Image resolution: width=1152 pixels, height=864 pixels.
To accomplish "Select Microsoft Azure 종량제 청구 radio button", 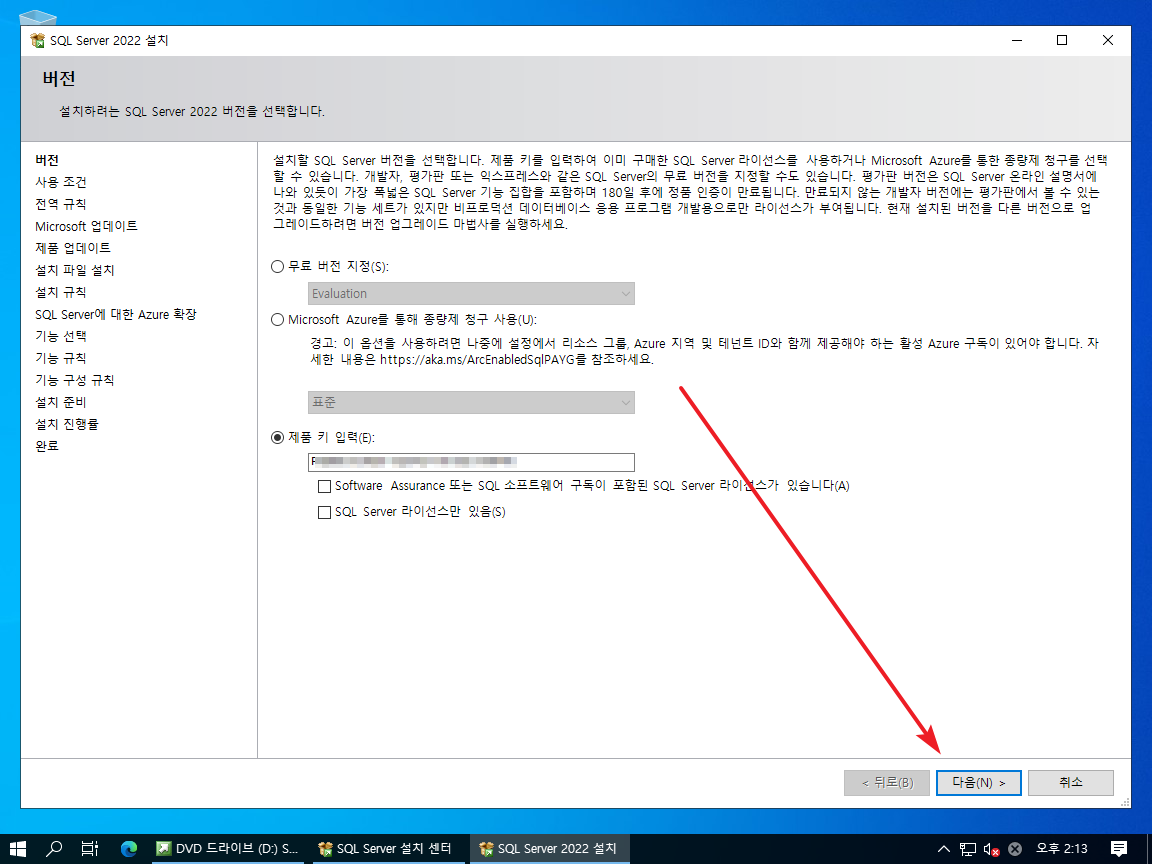I will pyautogui.click(x=277, y=320).
